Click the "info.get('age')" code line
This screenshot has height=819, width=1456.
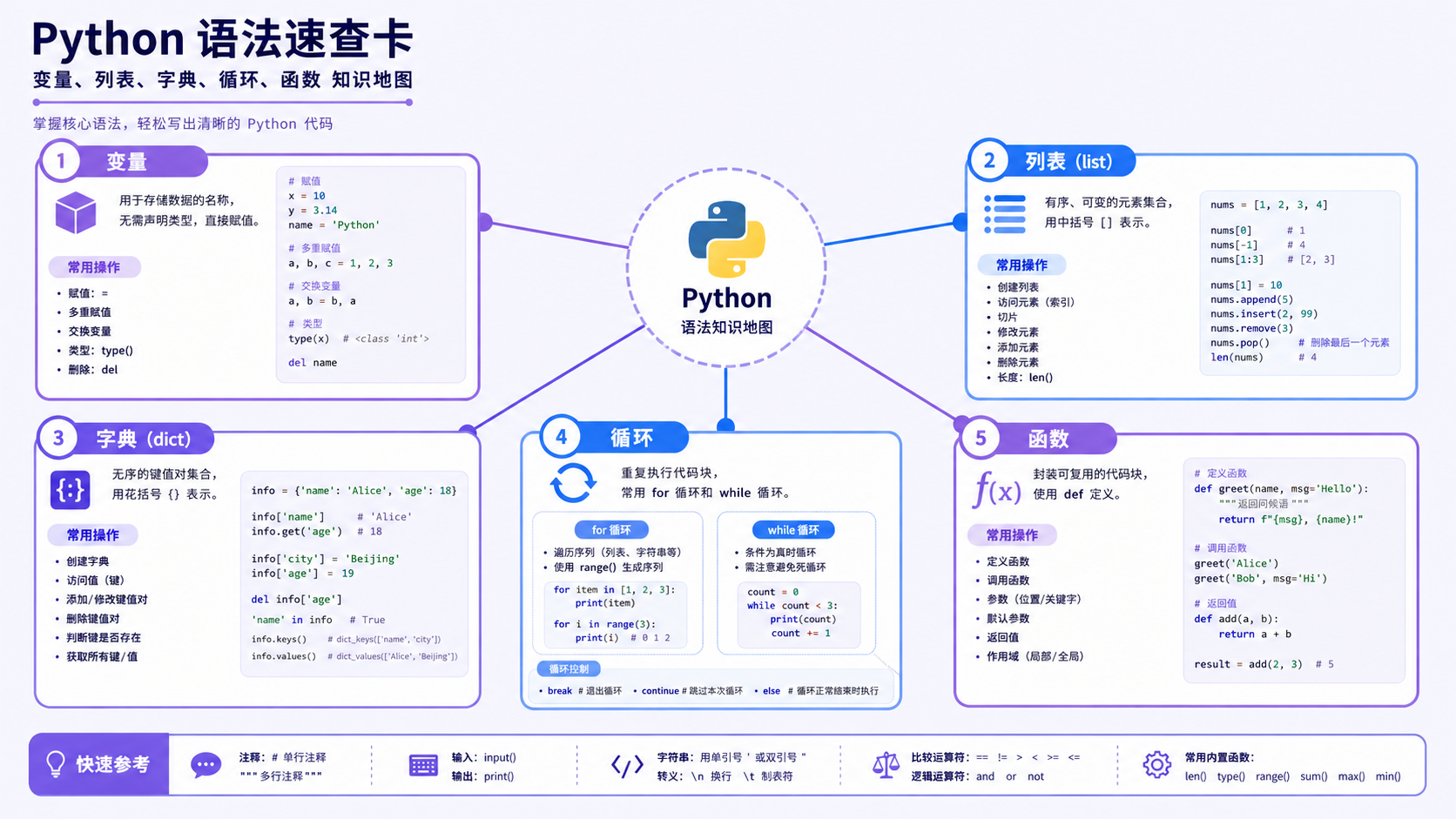(297, 531)
